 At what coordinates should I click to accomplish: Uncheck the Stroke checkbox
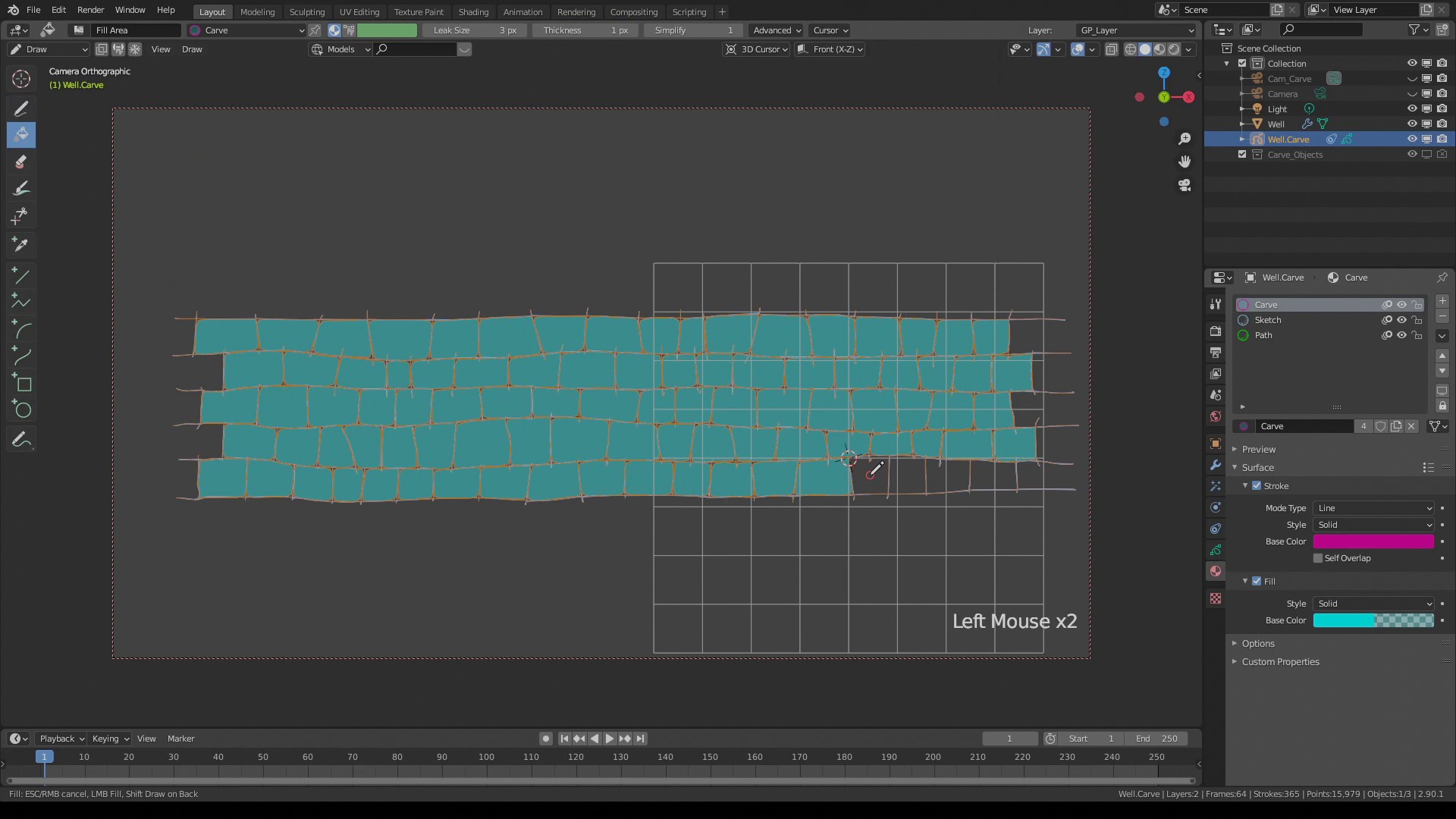[1257, 486]
